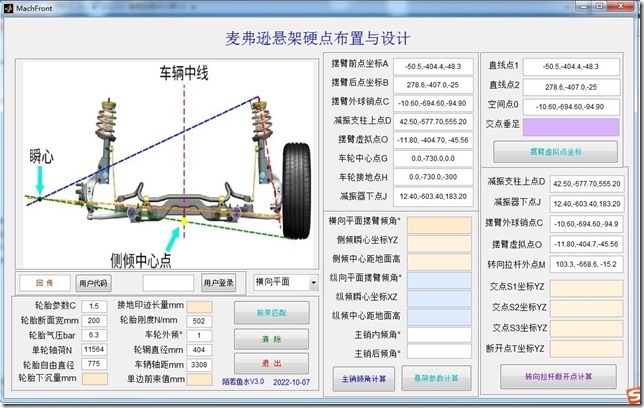Viewport: 644px width, 408px height.
Task: Click the 主销内倾角 output field
Action: 439,335
